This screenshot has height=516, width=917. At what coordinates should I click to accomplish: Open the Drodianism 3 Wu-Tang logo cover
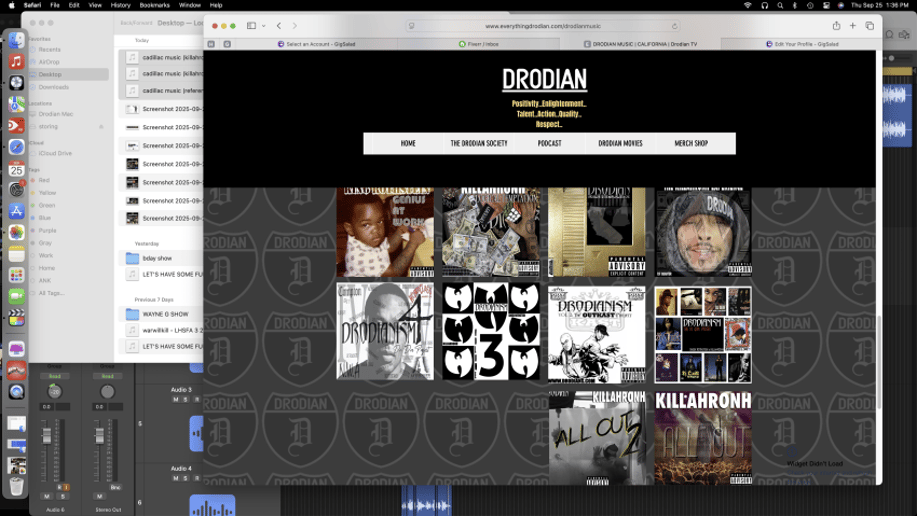(491, 332)
